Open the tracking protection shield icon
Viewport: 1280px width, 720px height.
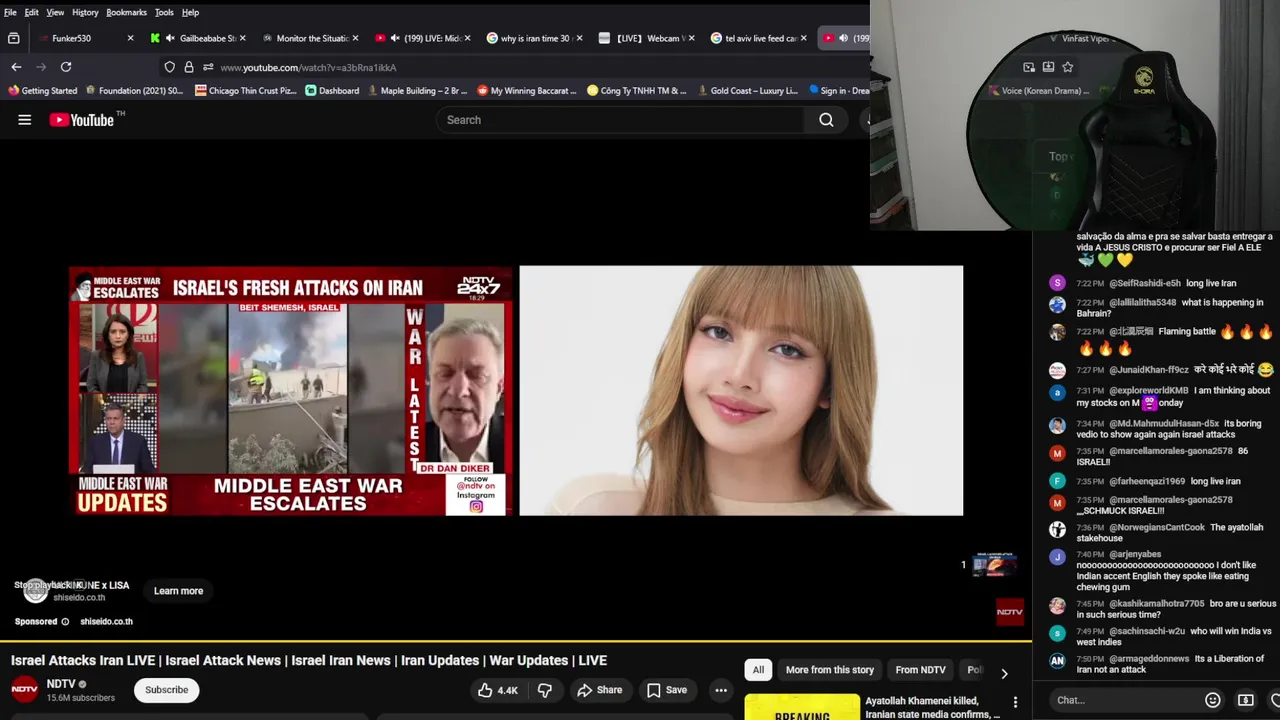click(x=170, y=67)
